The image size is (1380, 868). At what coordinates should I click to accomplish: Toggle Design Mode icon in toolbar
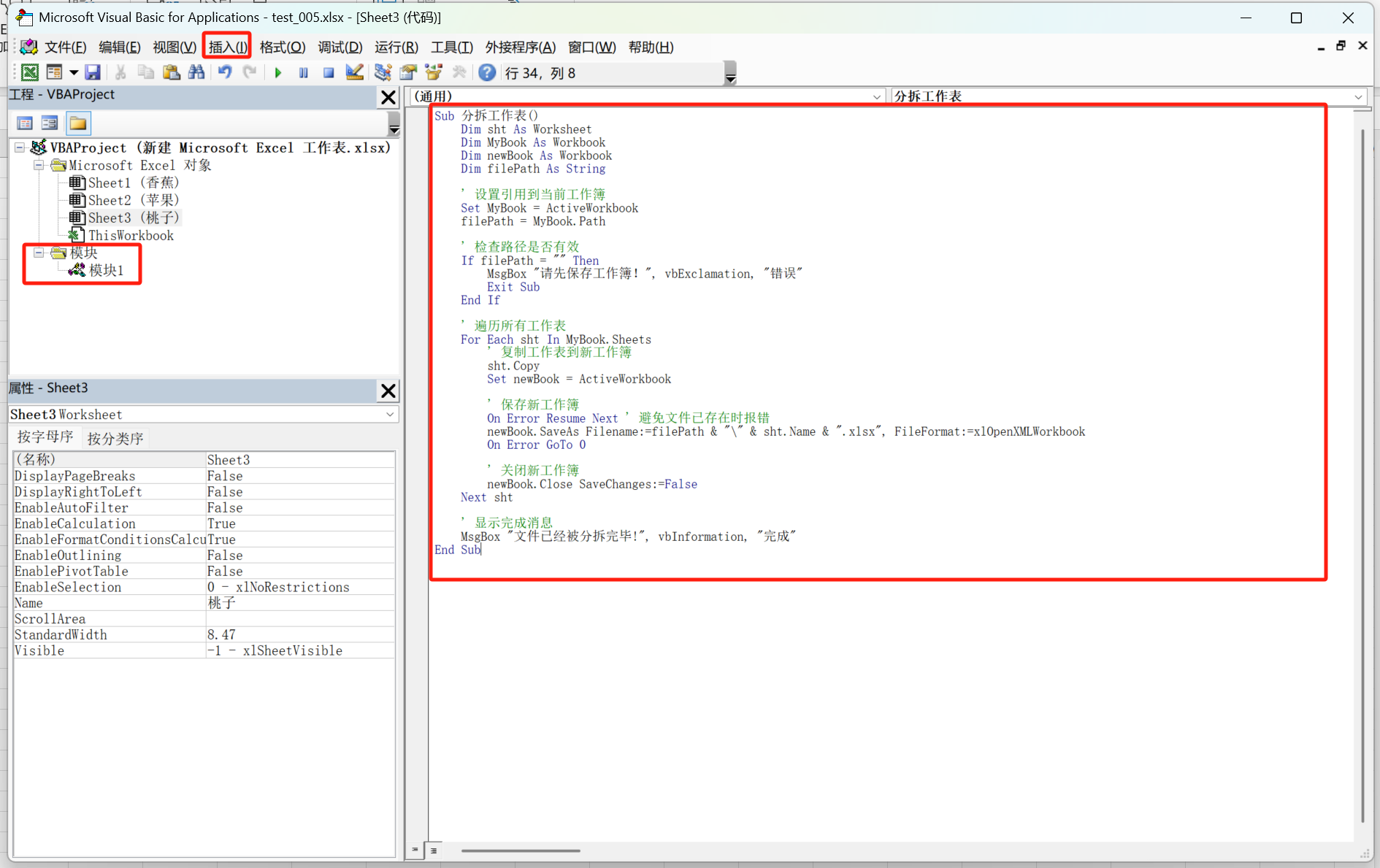pos(355,72)
